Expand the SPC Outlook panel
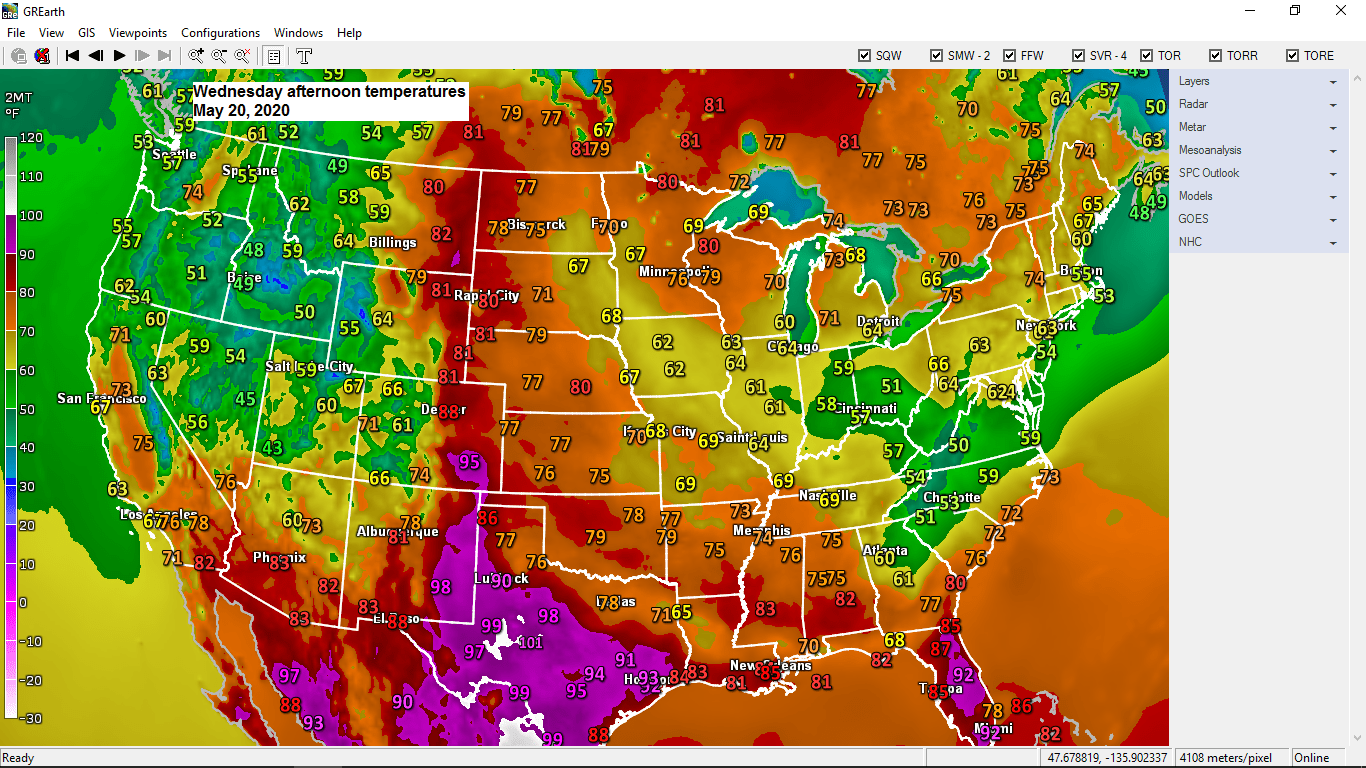The image size is (1366, 768). pyautogui.click(x=1258, y=173)
